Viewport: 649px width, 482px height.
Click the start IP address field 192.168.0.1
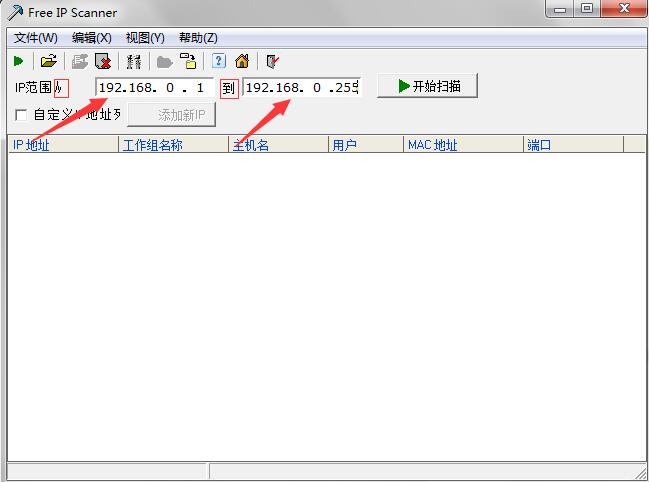154,87
